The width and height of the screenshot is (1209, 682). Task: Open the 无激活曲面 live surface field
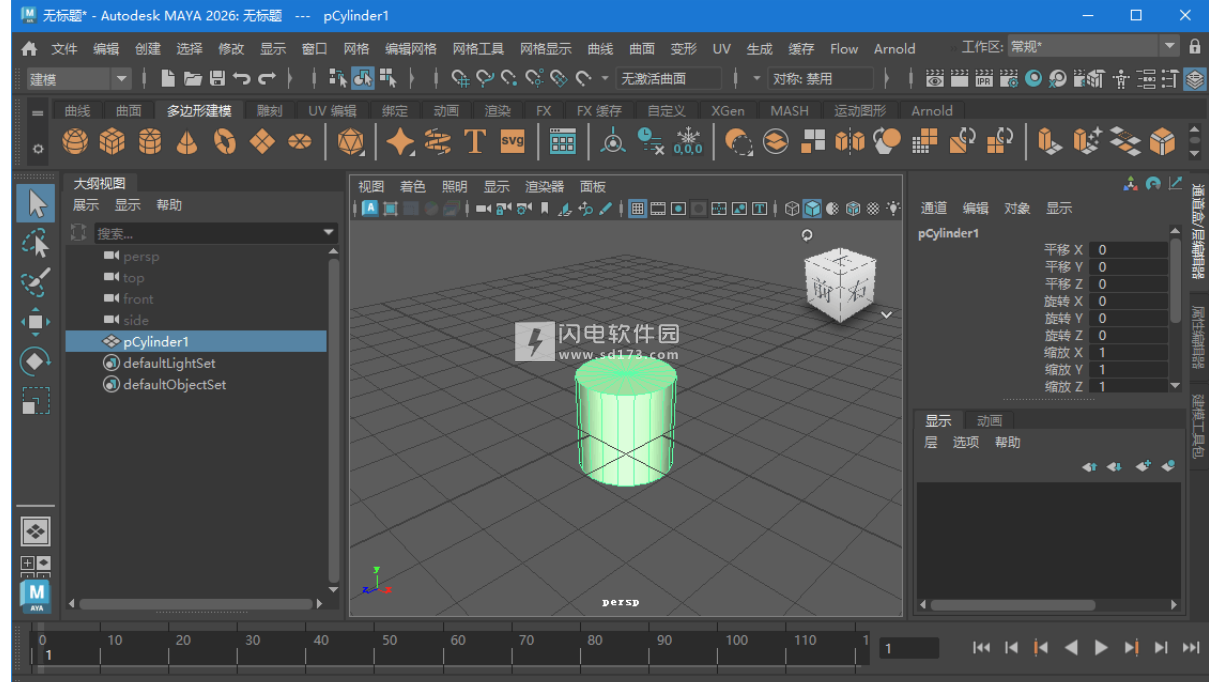(668, 79)
